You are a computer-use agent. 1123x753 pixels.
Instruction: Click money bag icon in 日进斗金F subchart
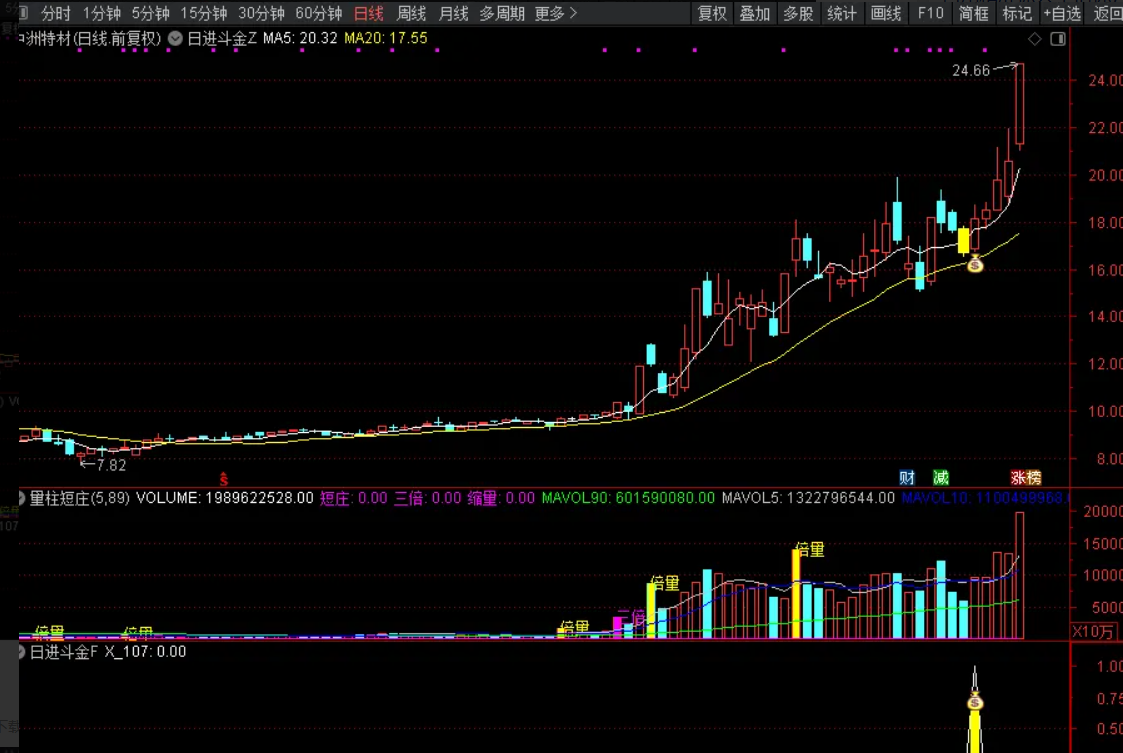[x=975, y=700]
